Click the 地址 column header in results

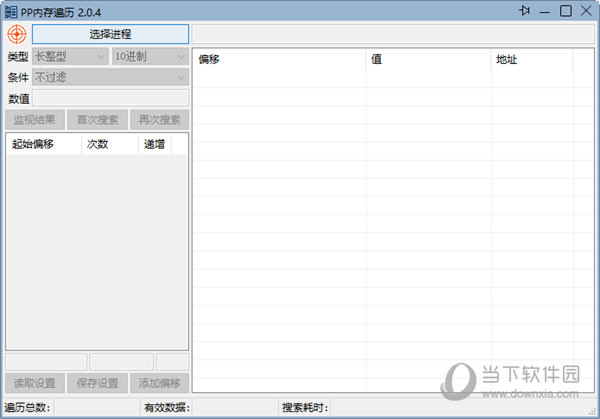tap(532, 59)
